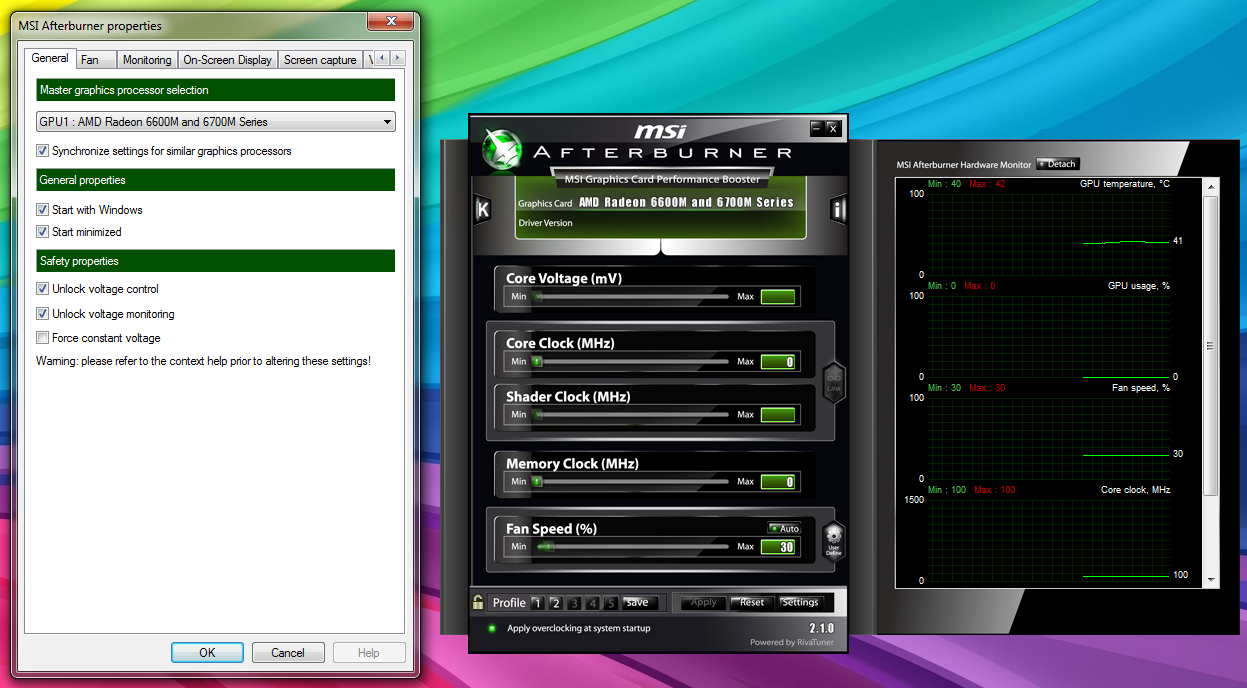The image size is (1247, 688).
Task: Detach the Hardware Monitor panel
Action: coord(1058,164)
